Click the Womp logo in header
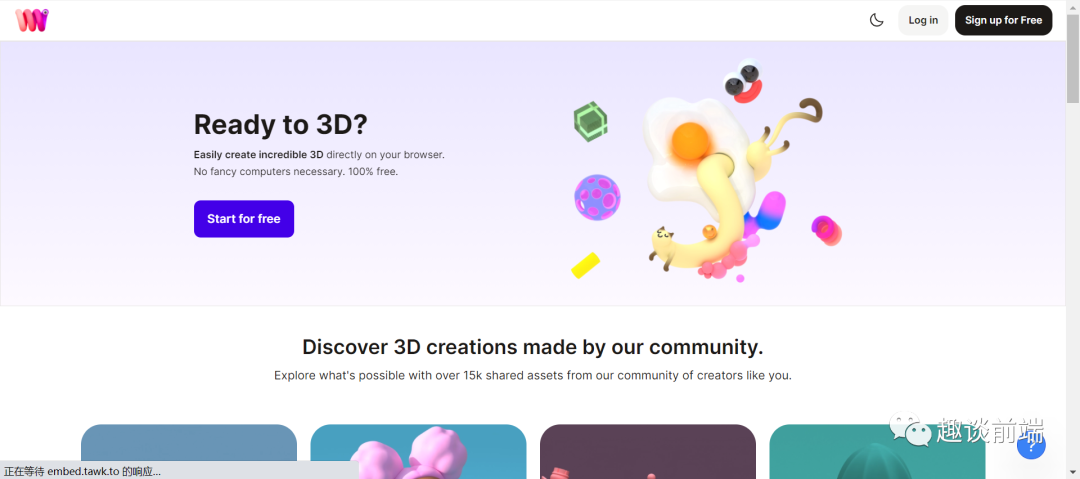1080x479 pixels. click(32, 20)
